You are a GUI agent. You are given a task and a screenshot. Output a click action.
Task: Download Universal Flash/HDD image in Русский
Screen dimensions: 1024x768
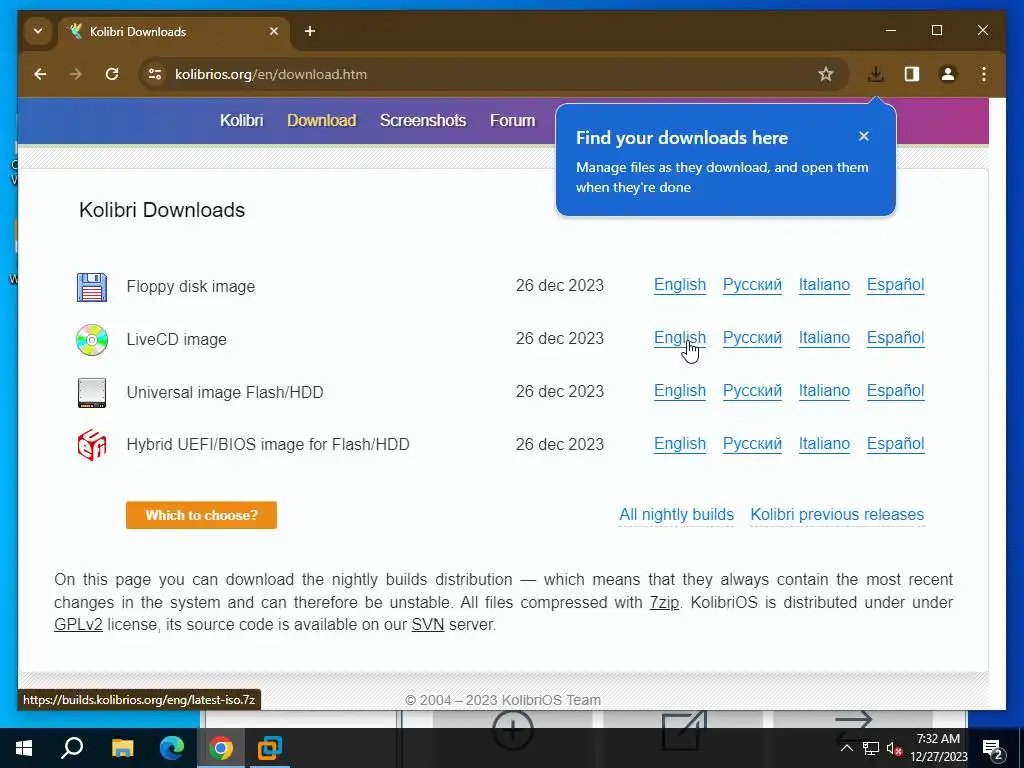coord(752,391)
